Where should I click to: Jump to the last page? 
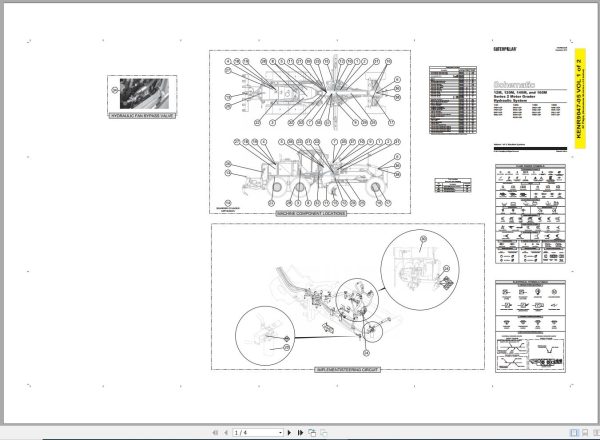tap(300, 432)
